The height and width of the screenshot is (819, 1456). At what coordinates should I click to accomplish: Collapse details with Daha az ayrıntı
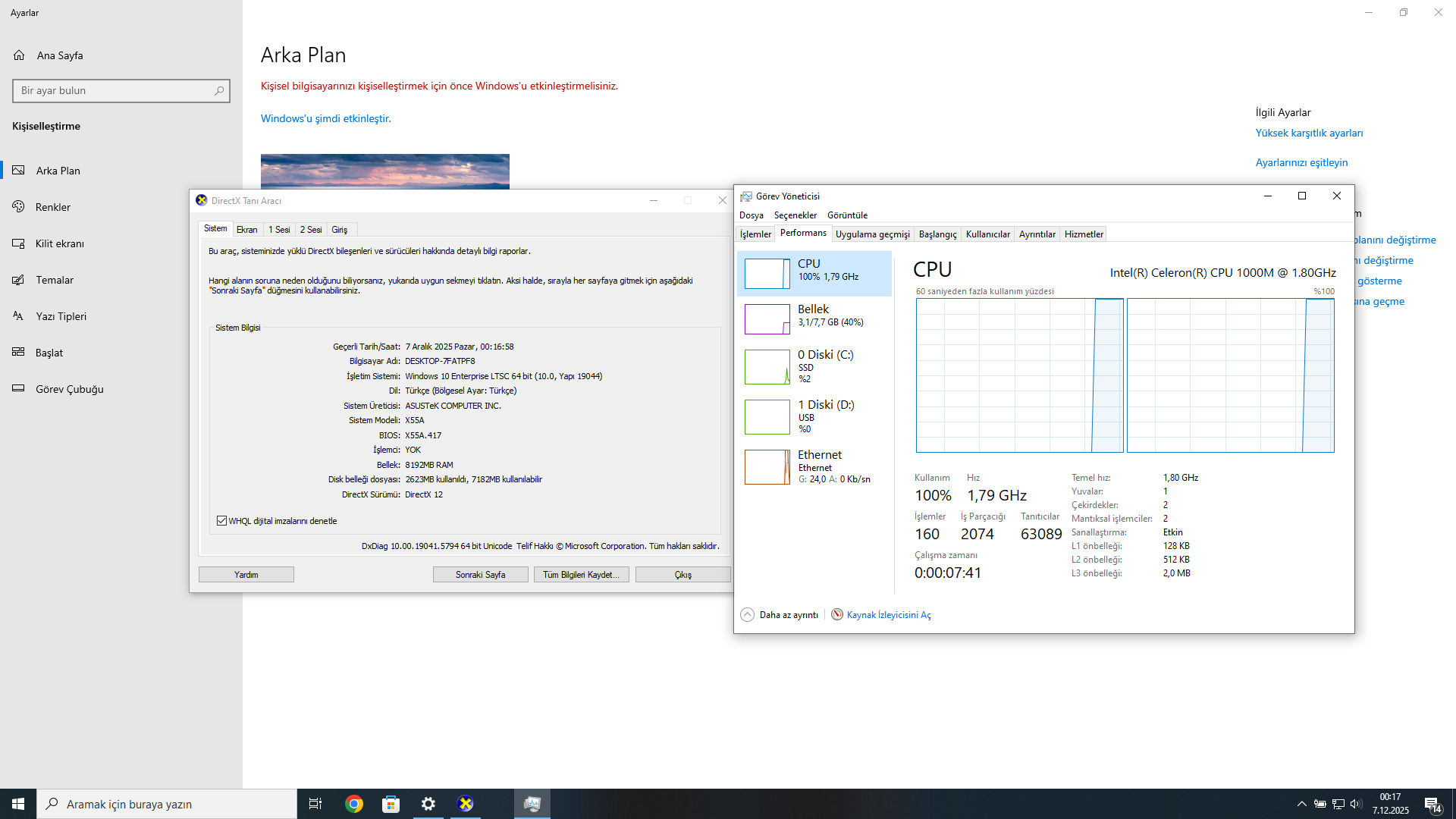point(780,615)
